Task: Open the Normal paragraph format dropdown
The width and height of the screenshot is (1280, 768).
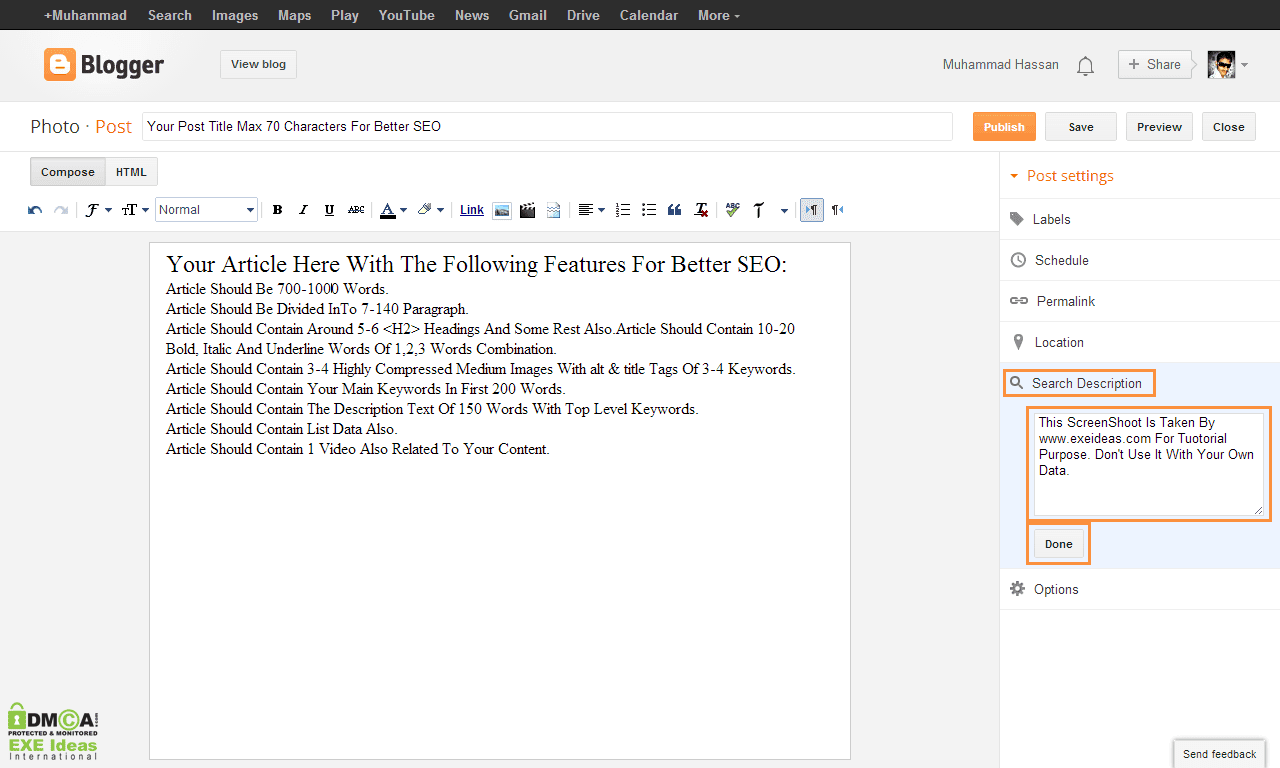Action: [x=207, y=210]
